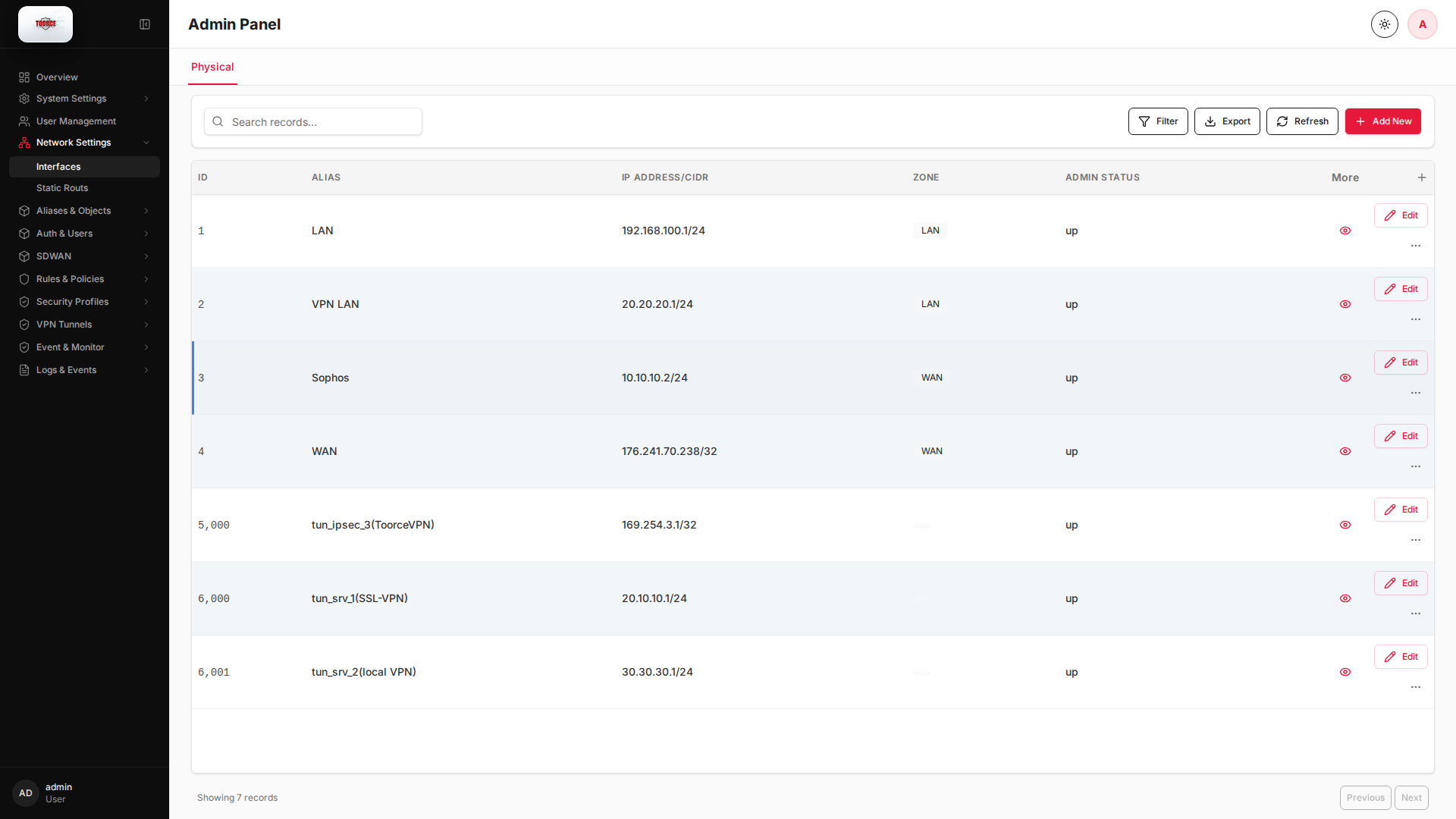Open more options dots for LAN row
The height and width of the screenshot is (819, 1456).
click(x=1416, y=246)
